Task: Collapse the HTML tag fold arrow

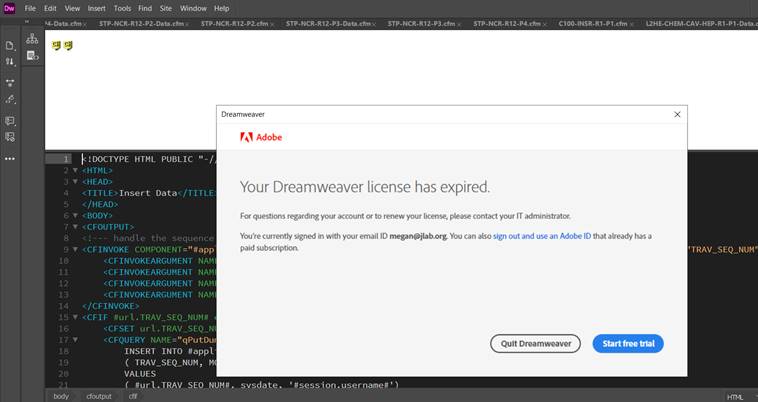Action: pyautogui.click(x=74, y=170)
